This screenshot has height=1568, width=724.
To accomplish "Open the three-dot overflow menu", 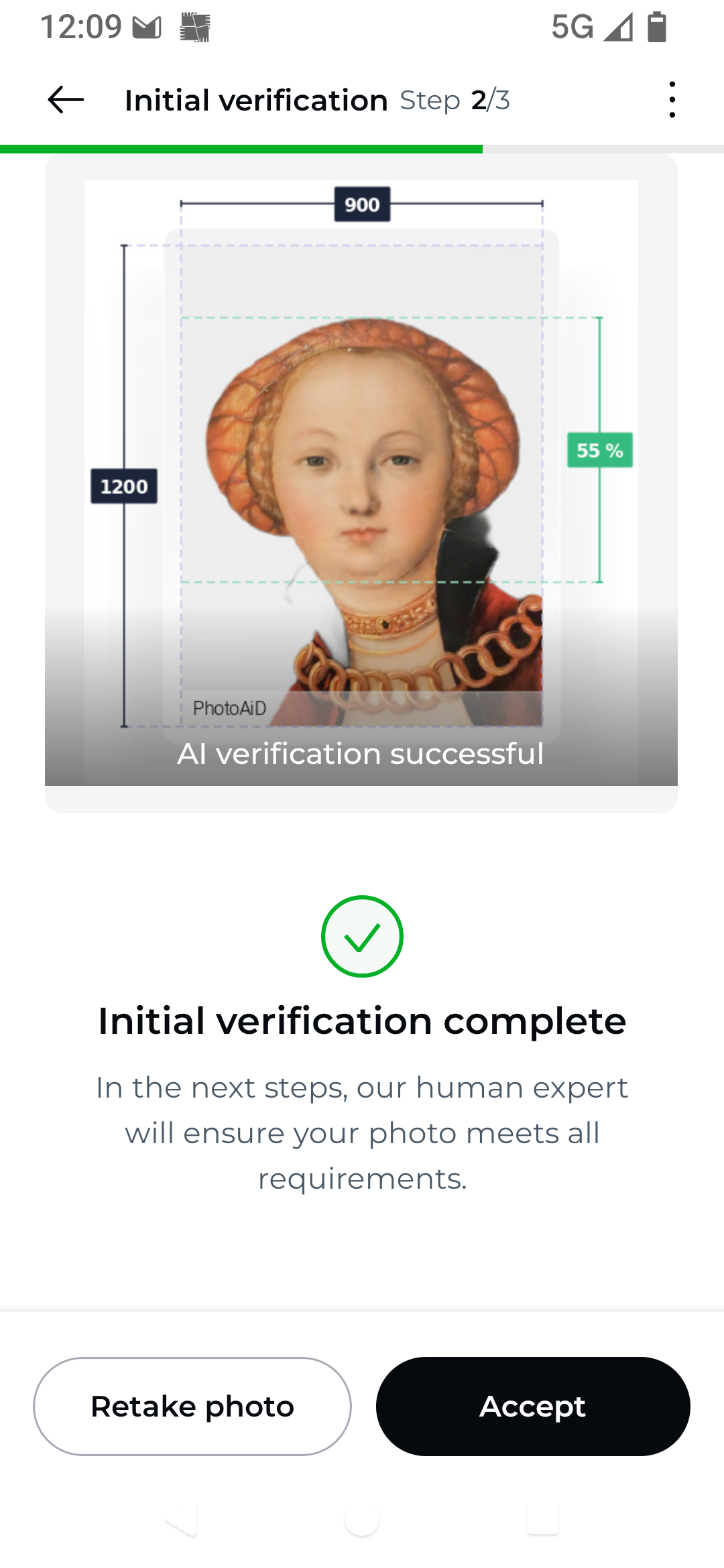I will click(x=672, y=101).
